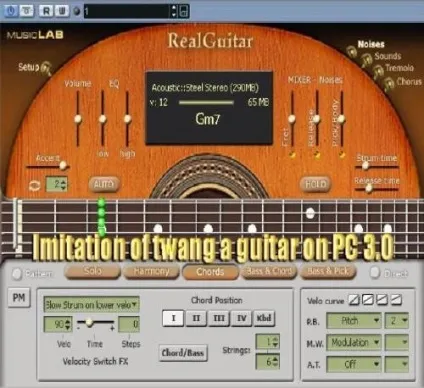Click the Accent slider handle
The height and width of the screenshot is (388, 424).
(x=63, y=165)
